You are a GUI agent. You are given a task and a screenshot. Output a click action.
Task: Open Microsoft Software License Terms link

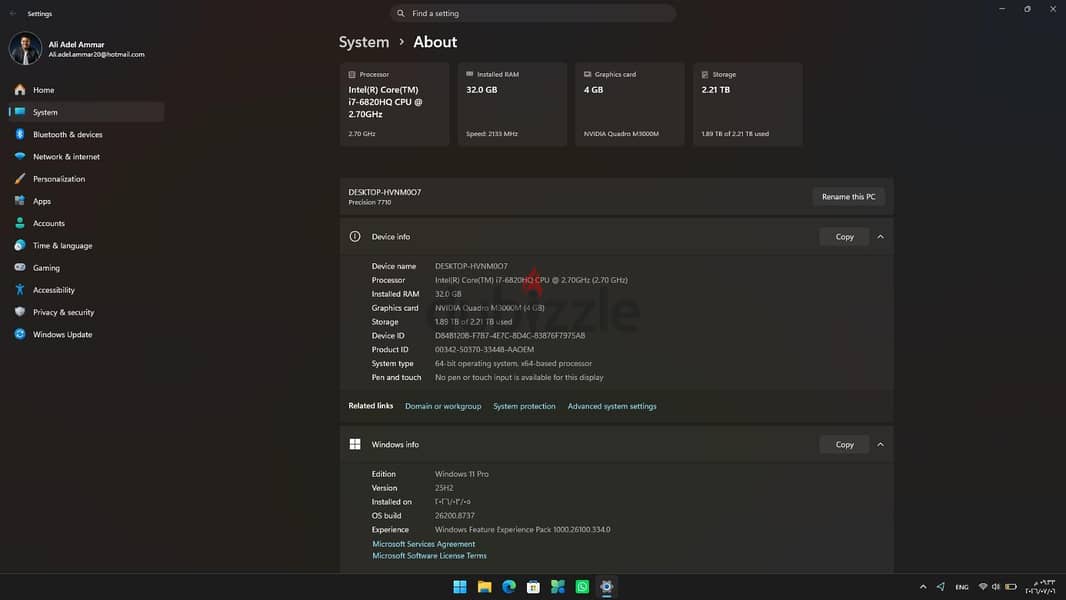point(429,556)
